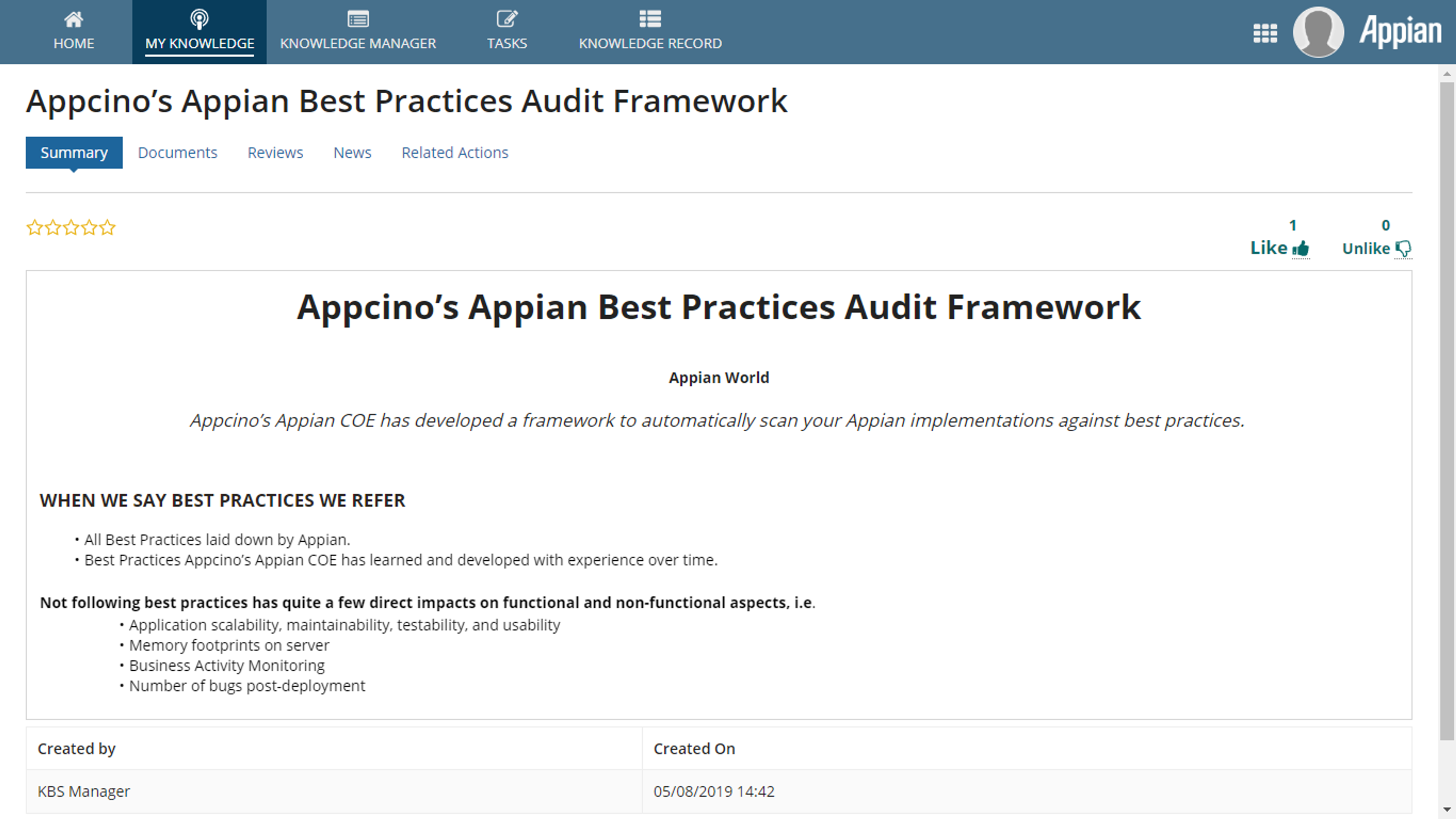The image size is (1456, 819).
Task: Click the MY KNOWLEDGE menu label
Action: [x=199, y=44]
